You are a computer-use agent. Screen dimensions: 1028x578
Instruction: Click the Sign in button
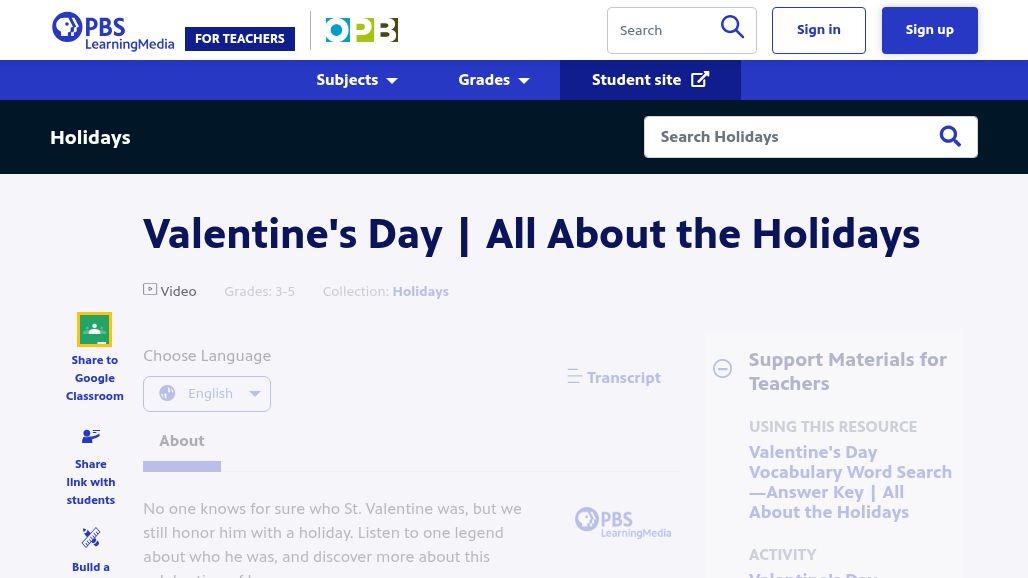click(818, 30)
